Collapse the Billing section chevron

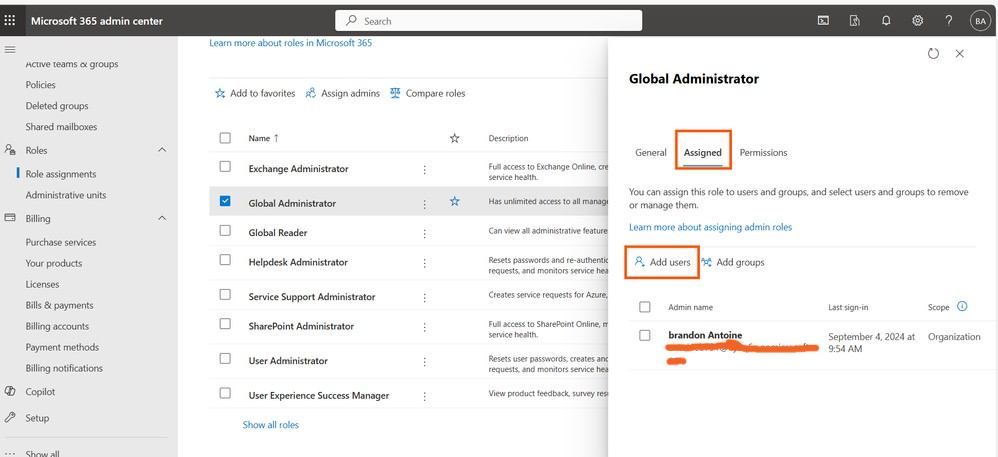[162, 218]
